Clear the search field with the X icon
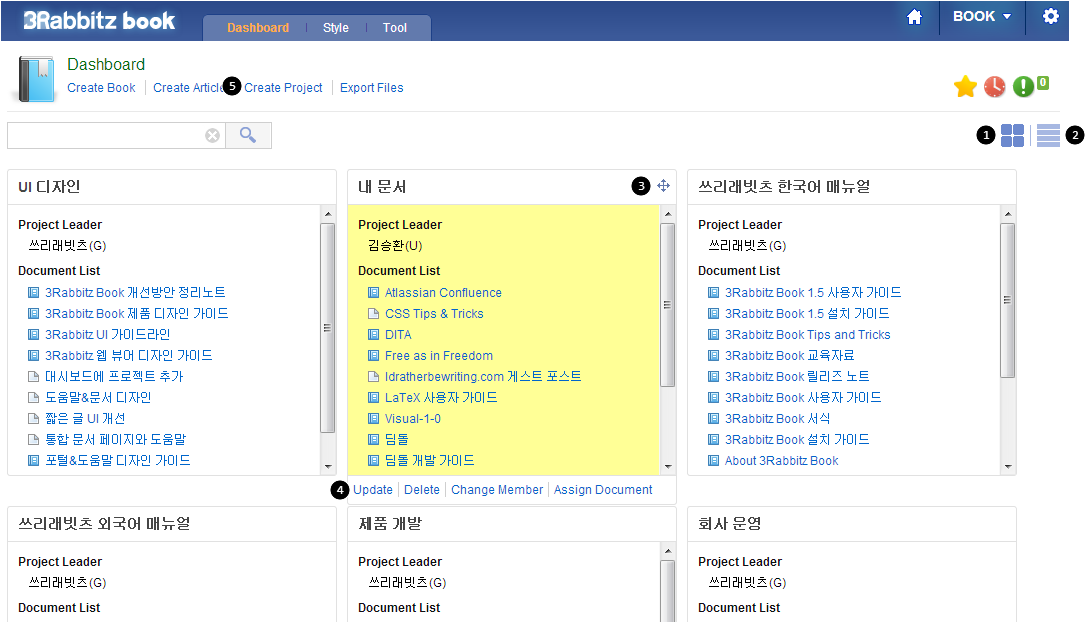The image size is (1086, 623). pos(213,136)
